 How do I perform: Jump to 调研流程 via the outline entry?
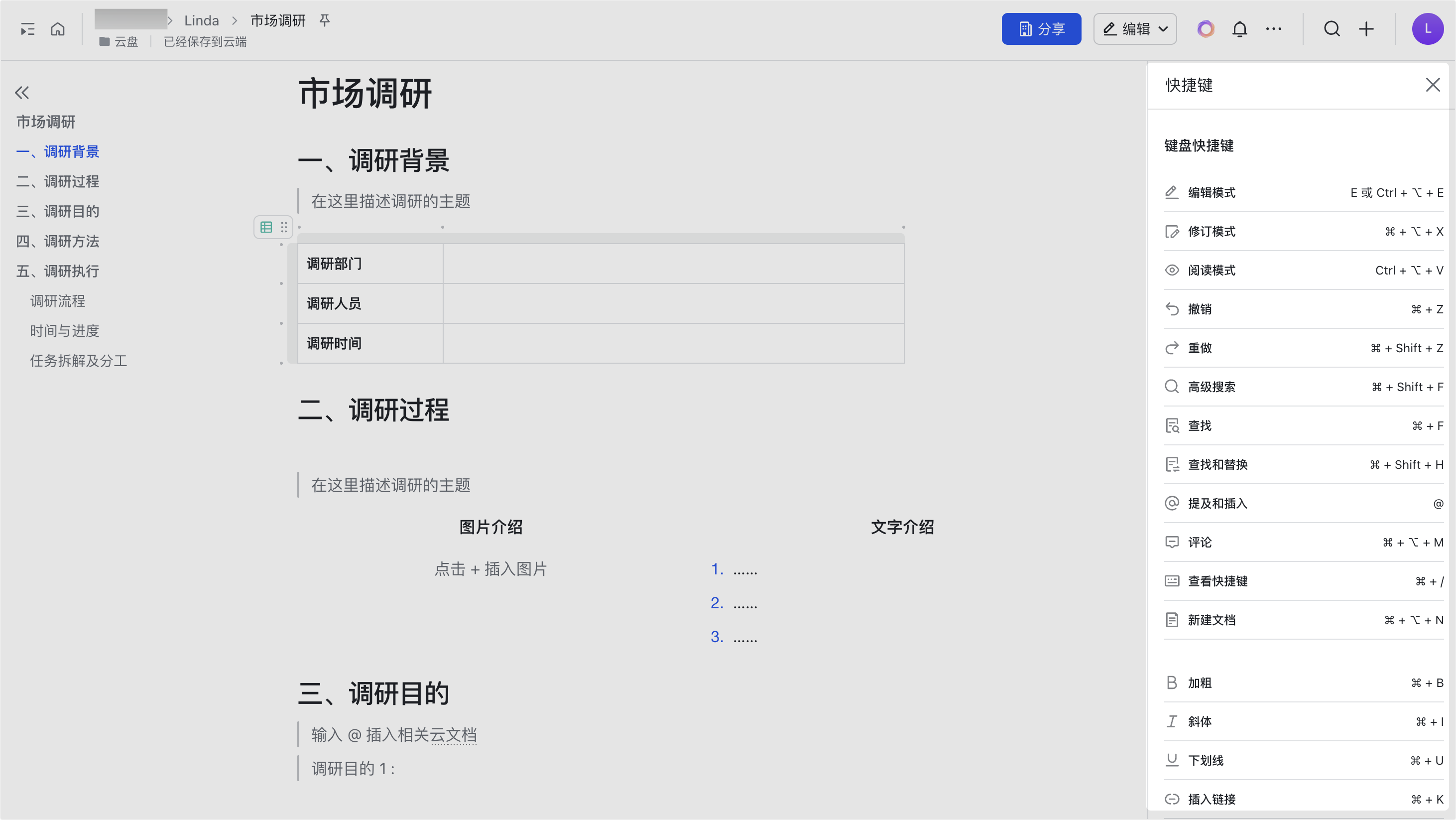click(57, 301)
